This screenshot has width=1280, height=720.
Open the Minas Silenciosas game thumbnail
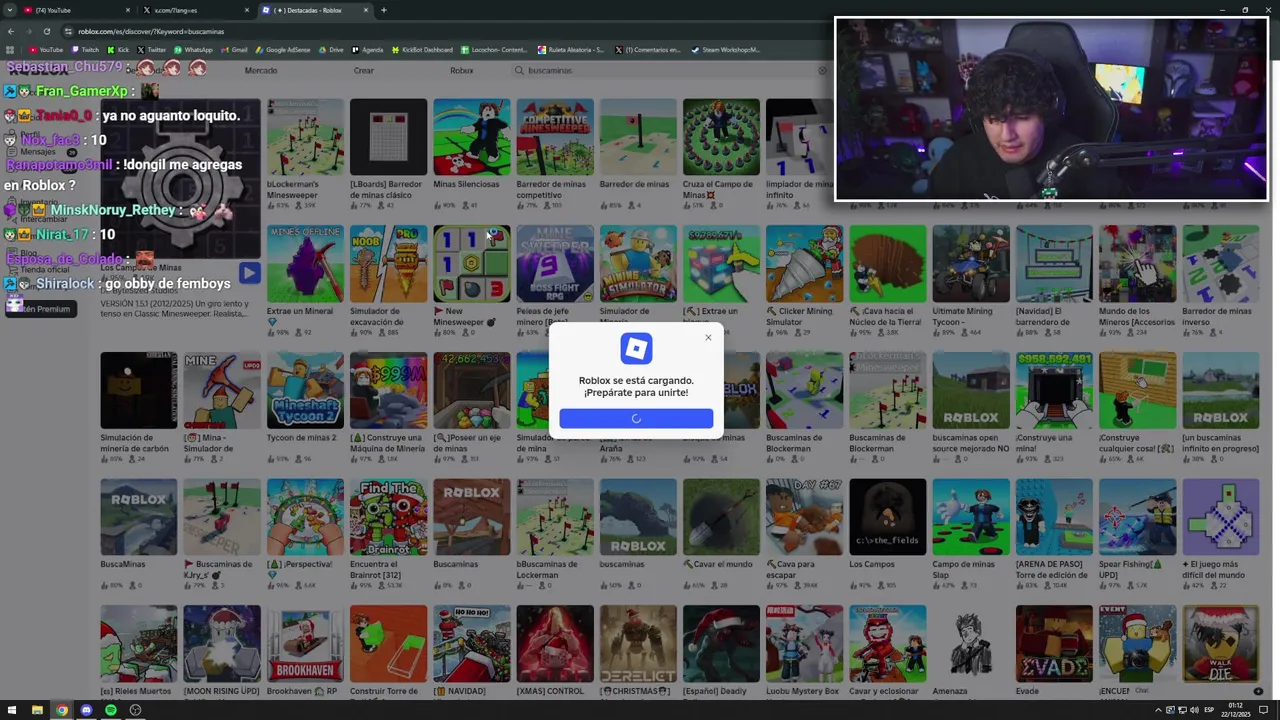[471, 137]
